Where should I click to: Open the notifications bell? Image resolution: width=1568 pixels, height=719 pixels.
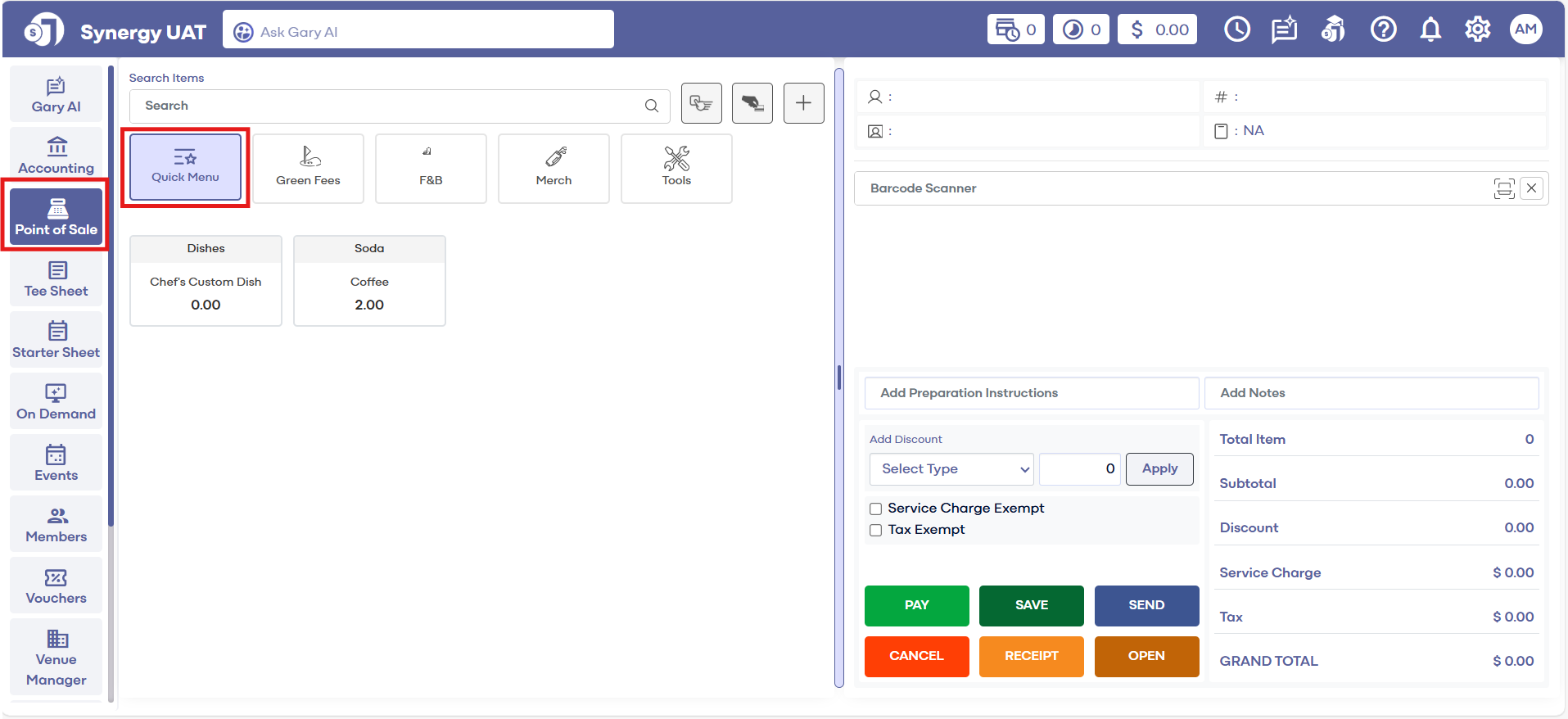[x=1430, y=30]
